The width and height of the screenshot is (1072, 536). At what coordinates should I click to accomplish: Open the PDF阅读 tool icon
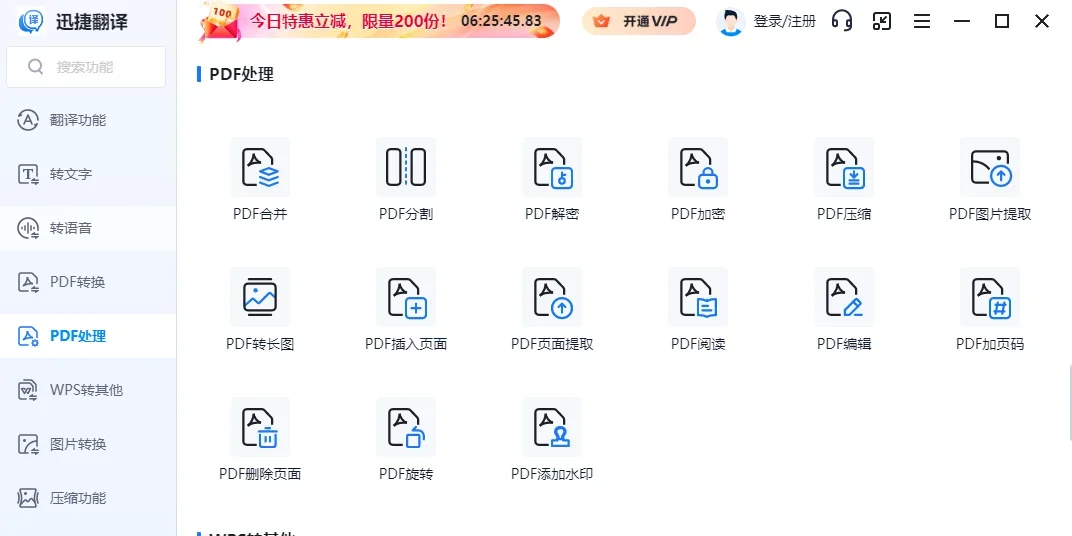tap(698, 297)
